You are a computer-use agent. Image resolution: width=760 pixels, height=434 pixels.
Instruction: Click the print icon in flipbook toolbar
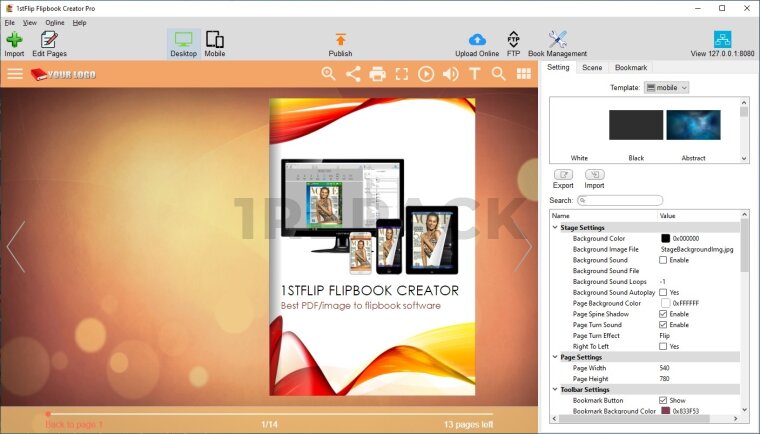(377, 74)
